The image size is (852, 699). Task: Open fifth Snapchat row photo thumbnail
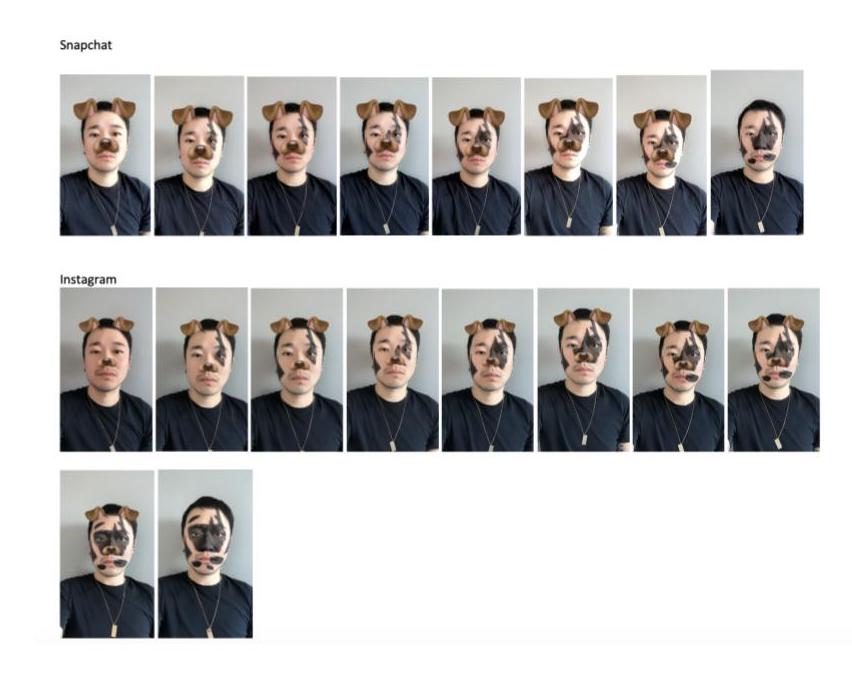[477, 157]
